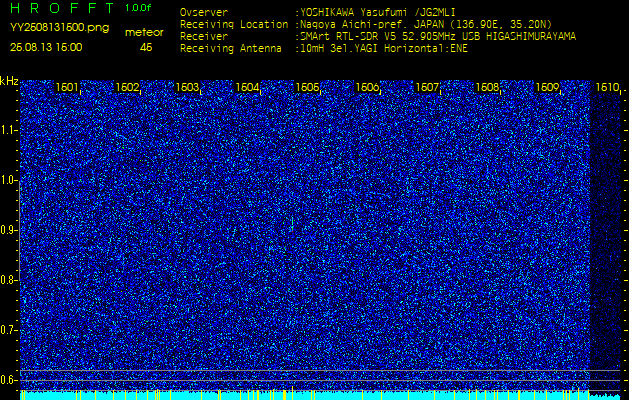Click the 1507 time marker
Image resolution: width=629 pixels, height=400 pixels.
(427, 87)
